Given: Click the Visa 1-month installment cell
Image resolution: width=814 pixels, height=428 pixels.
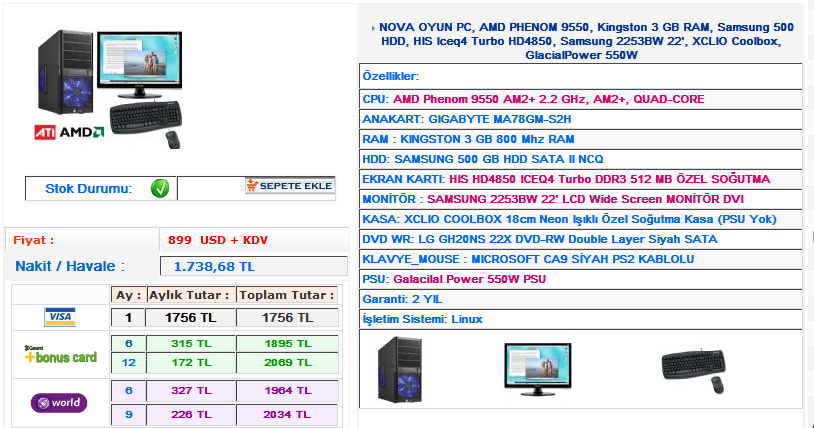Looking at the screenshot, I should click(x=128, y=317).
